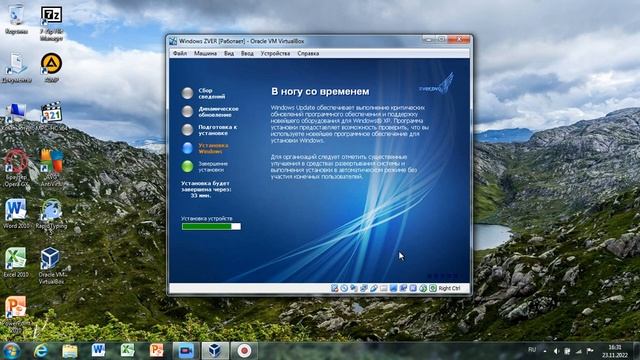Screen dimensions: 640x360
Task: Select the Computer desktop shortcut
Action: click(16, 117)
